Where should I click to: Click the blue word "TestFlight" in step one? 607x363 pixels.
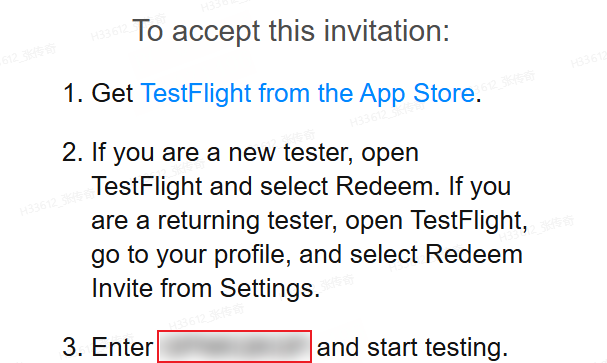(196, 94)
